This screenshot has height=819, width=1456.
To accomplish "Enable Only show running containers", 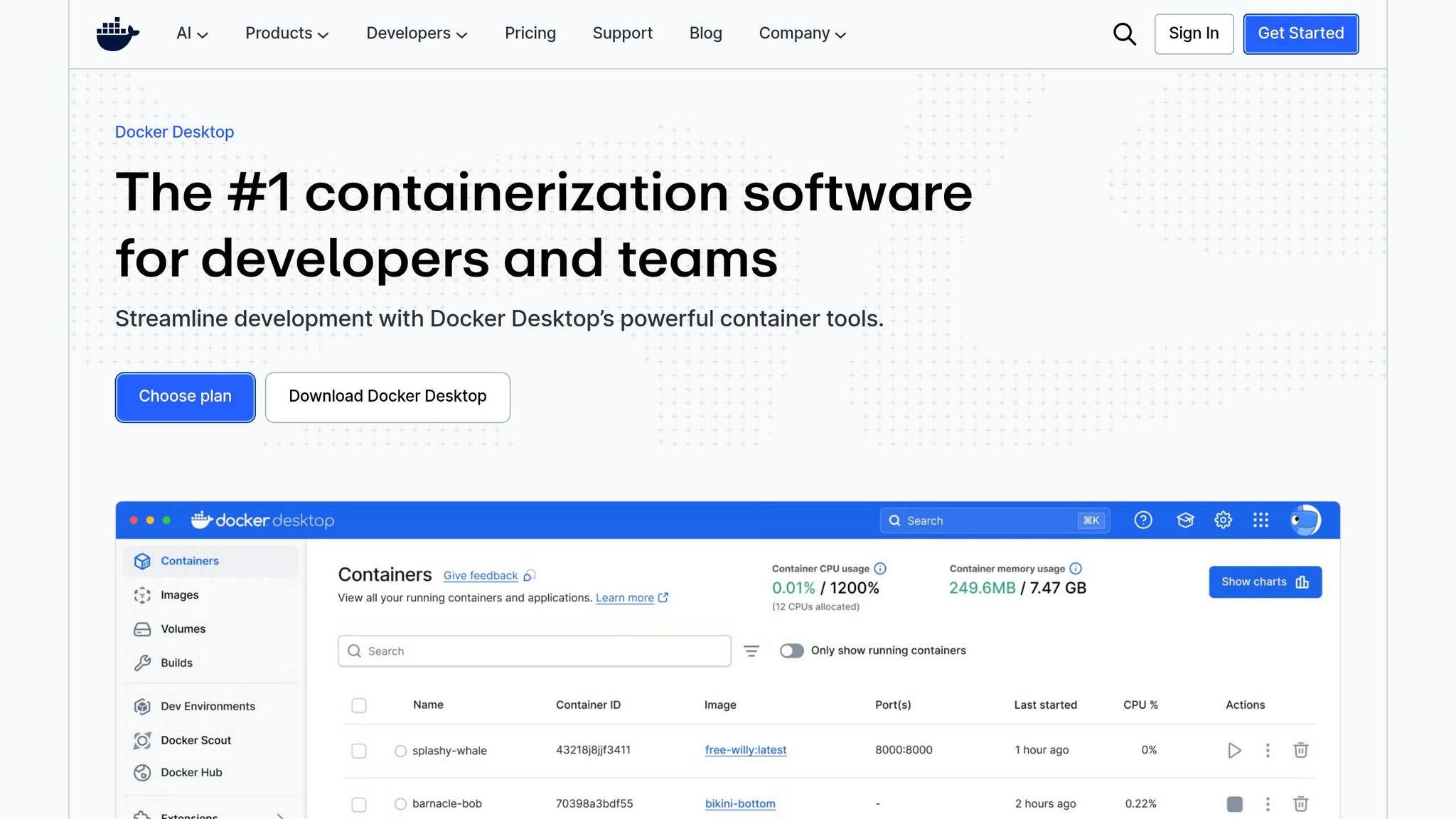I will 791,651.
